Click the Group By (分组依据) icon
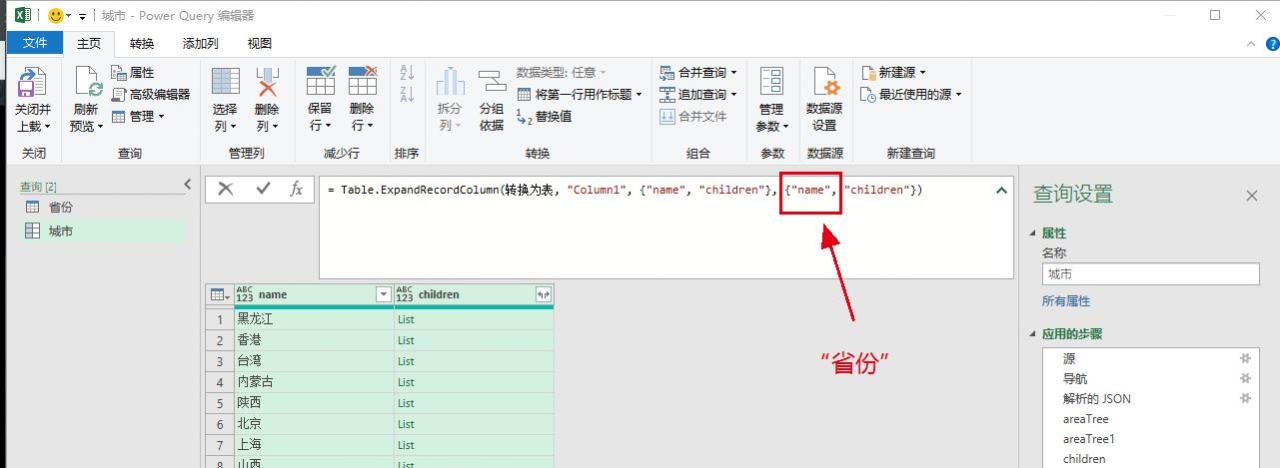Image resolution: width=1280 pixels, height=468 pixels. pyautogui.click(x=491, y=82)
